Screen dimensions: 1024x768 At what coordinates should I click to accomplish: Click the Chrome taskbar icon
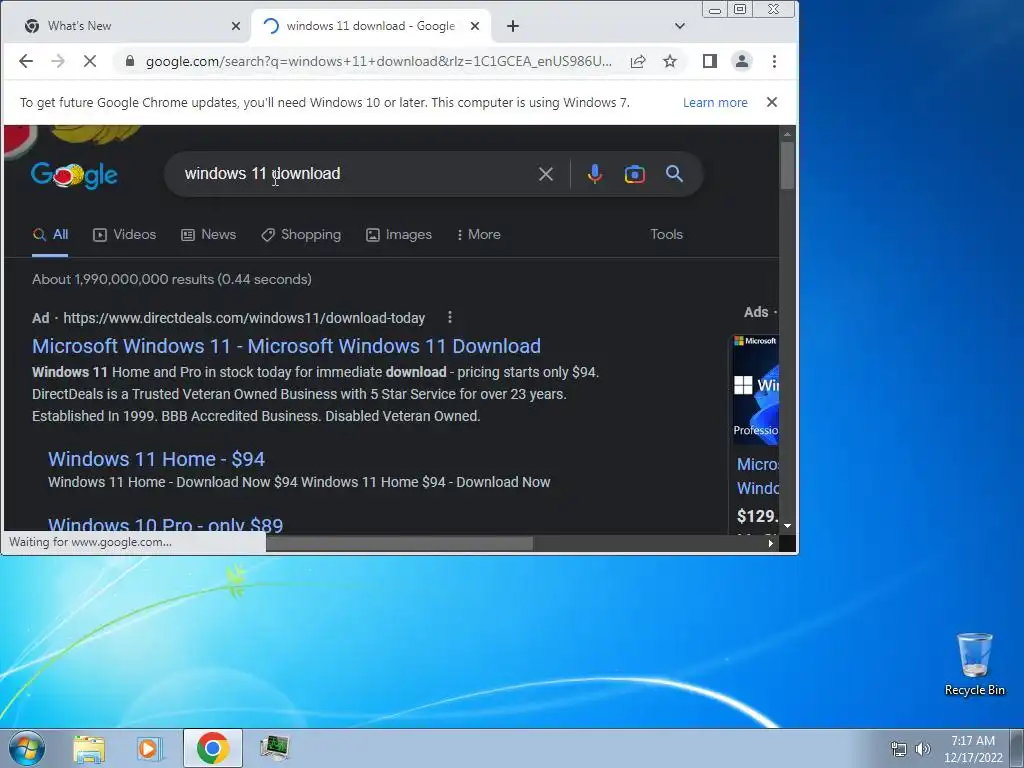click(x=212, y=748)
